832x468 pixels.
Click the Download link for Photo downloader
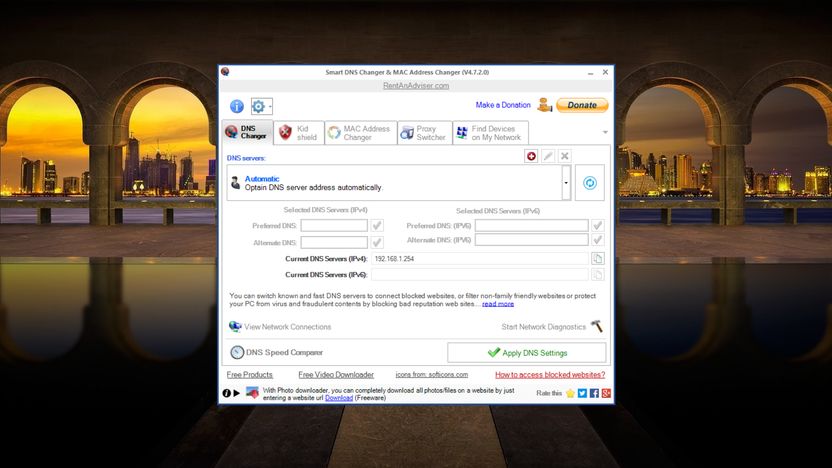pyautogui.click(x=339, y=398)
